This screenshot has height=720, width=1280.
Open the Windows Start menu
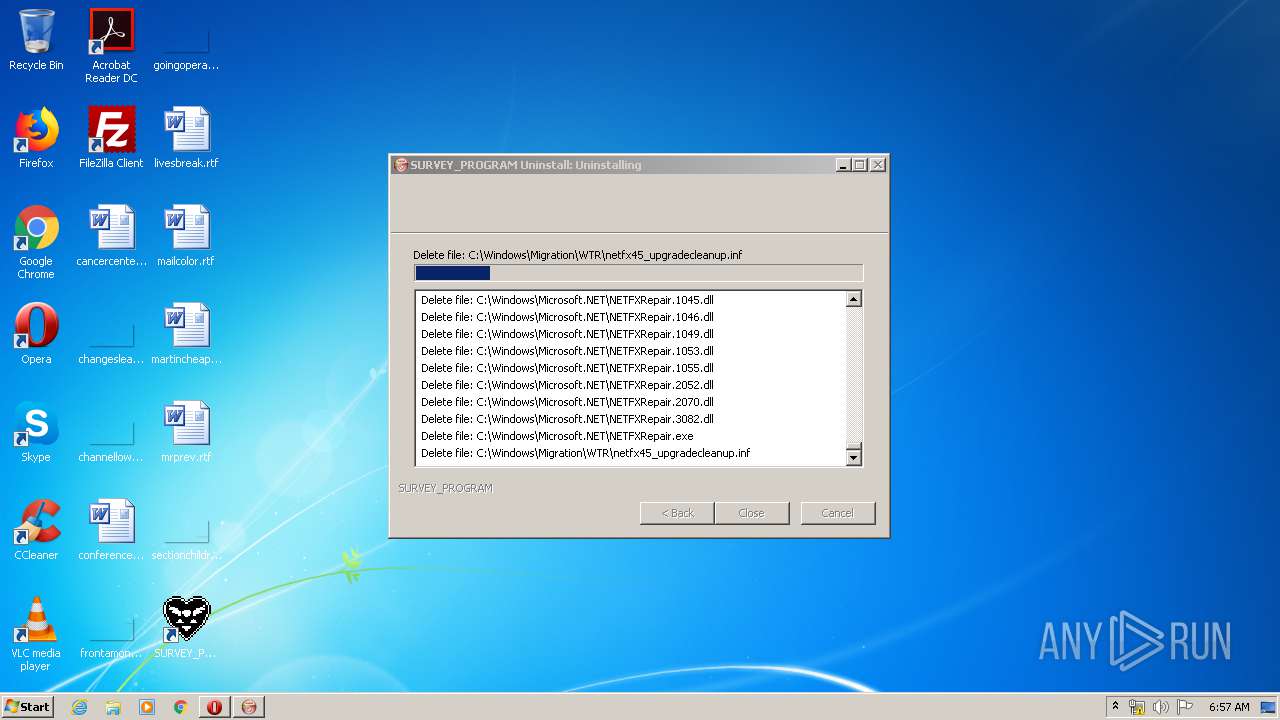tap(28, 707)
